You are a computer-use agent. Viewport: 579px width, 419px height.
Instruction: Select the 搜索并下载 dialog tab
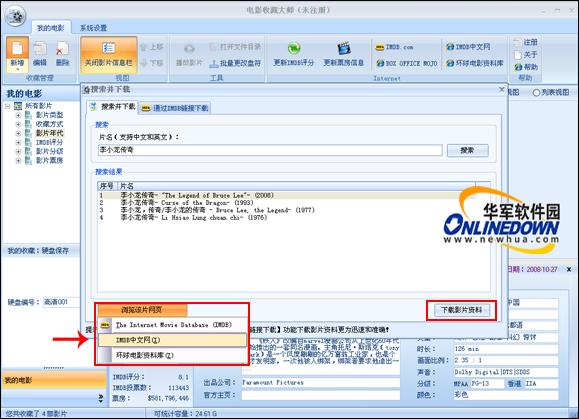click(113, 107)
